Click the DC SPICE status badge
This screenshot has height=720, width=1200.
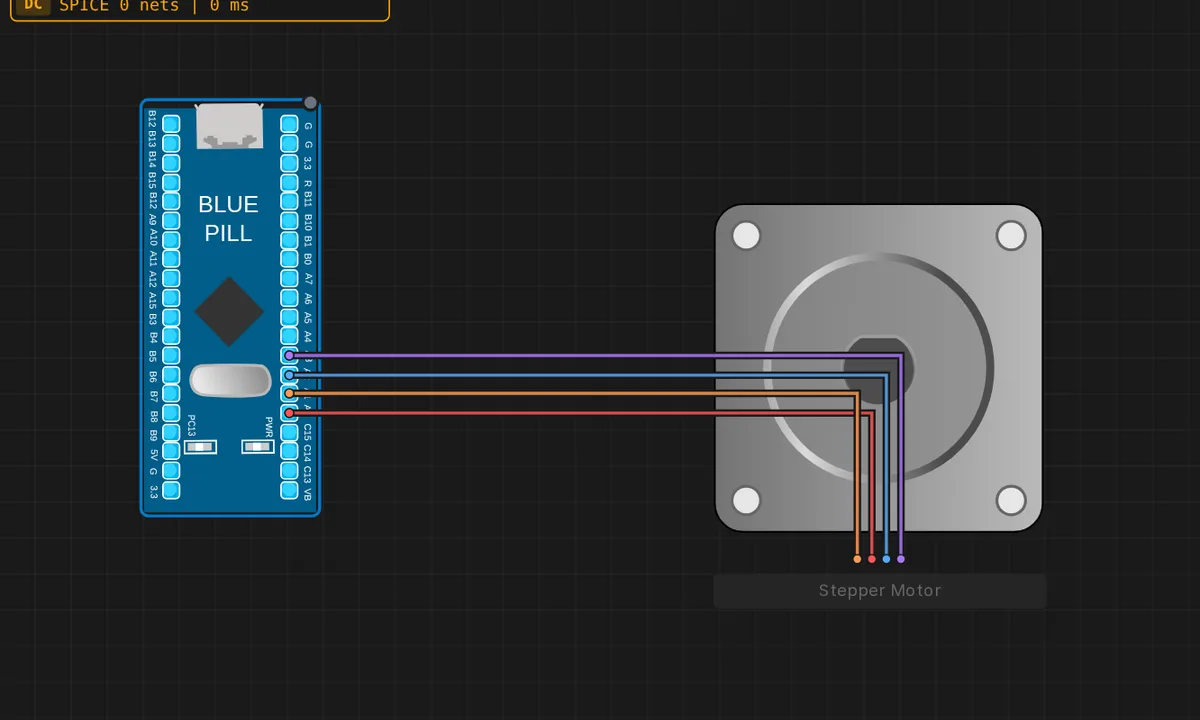(199, 6)
